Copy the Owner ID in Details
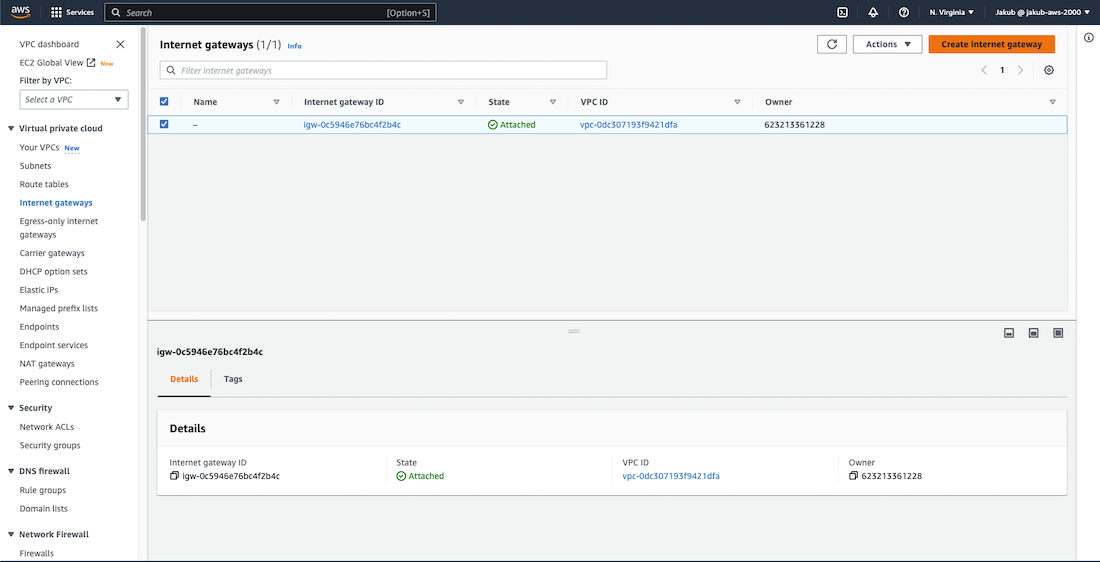This screenshot has height=562, width=1100. 853,476
